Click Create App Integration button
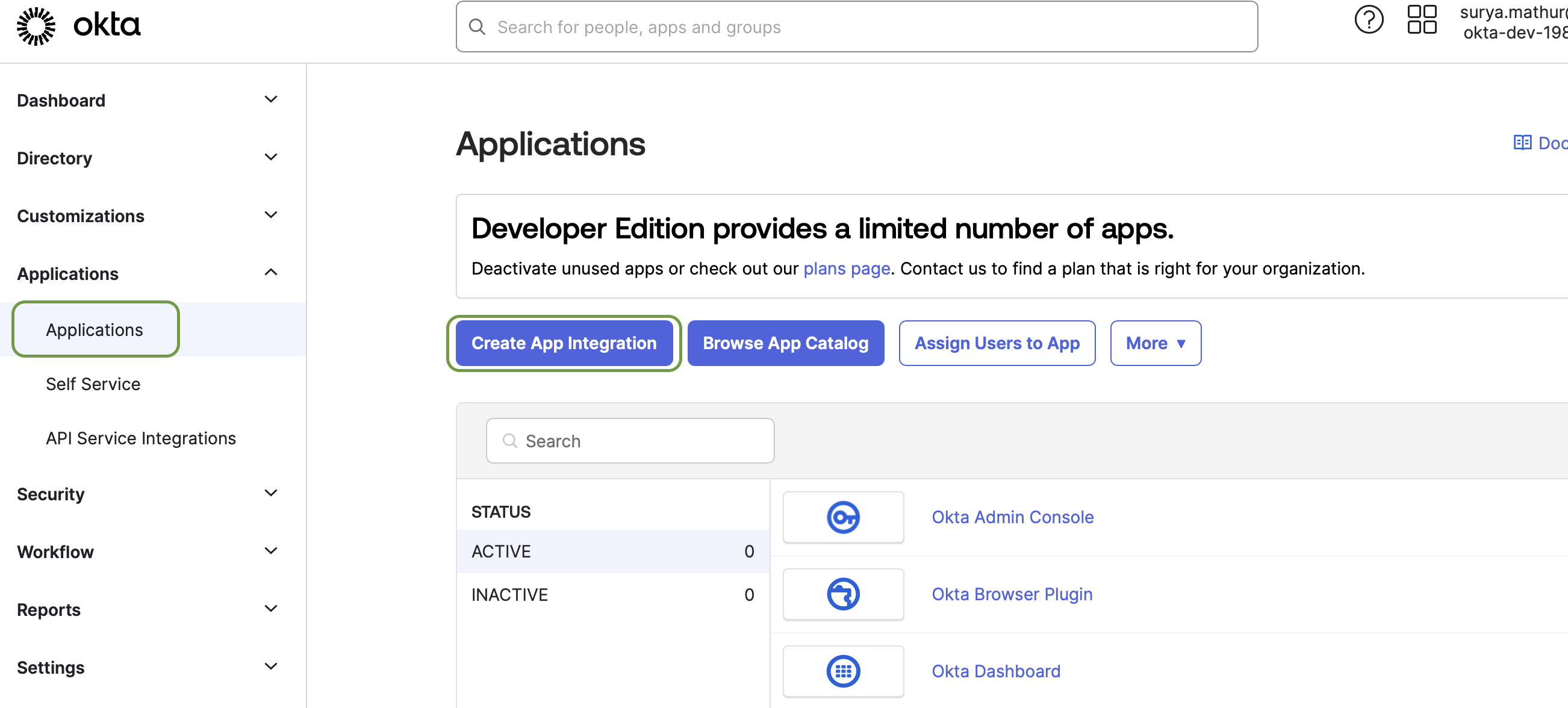Viewport: 1568px width, 708px height. point(563,343)
